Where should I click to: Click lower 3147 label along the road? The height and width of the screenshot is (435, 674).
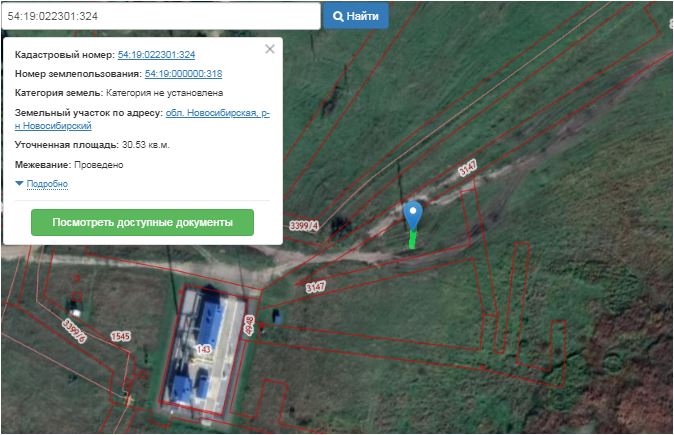[x=315, y=287]
